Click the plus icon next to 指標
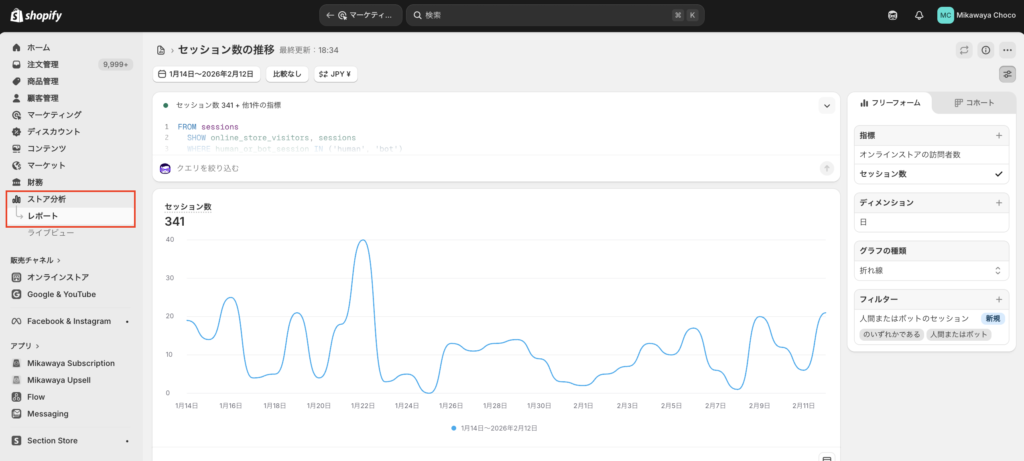 pos(998,135)
